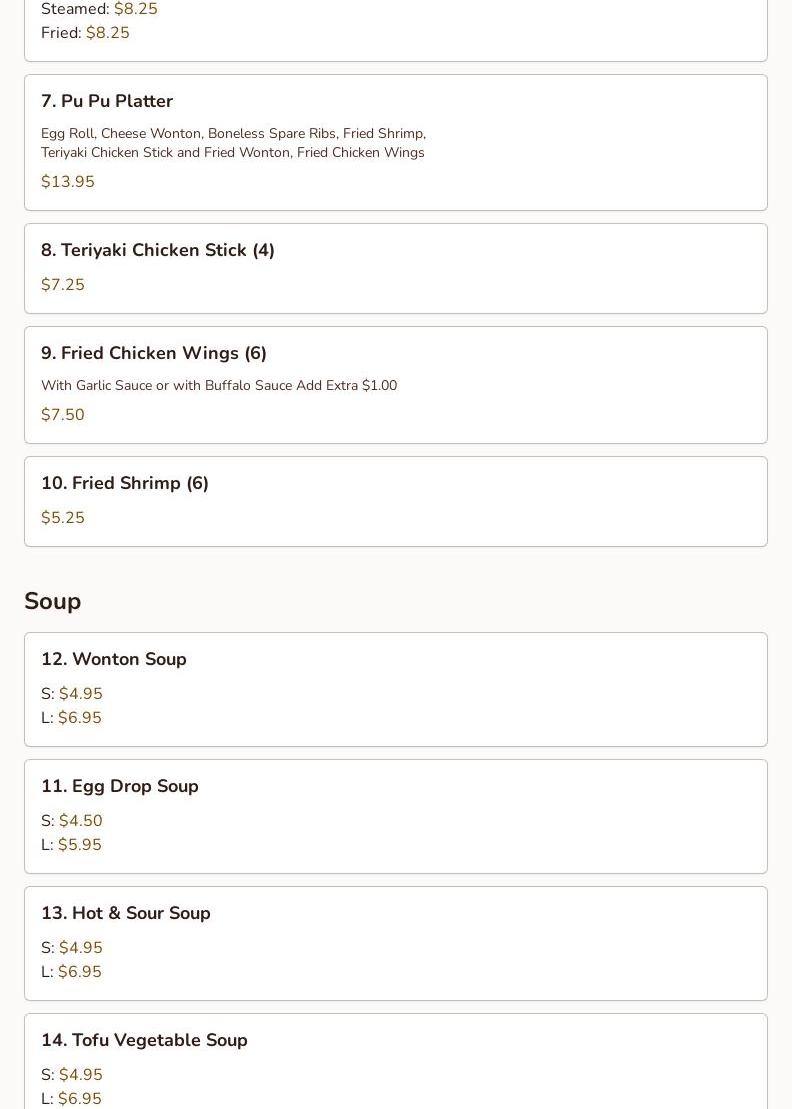Select the Egg Drop Soup item
This screenshot has width=792, height=1109.
coord(396,816)
